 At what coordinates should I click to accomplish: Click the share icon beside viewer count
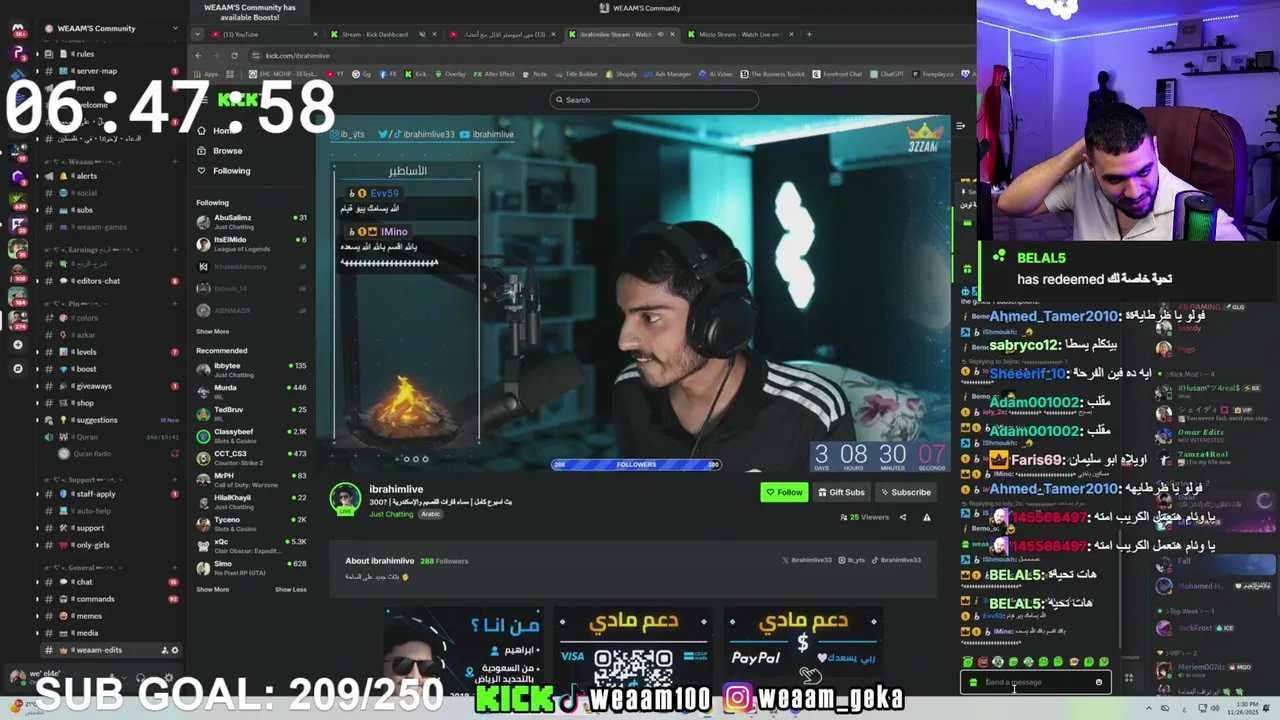click(902, 517)
